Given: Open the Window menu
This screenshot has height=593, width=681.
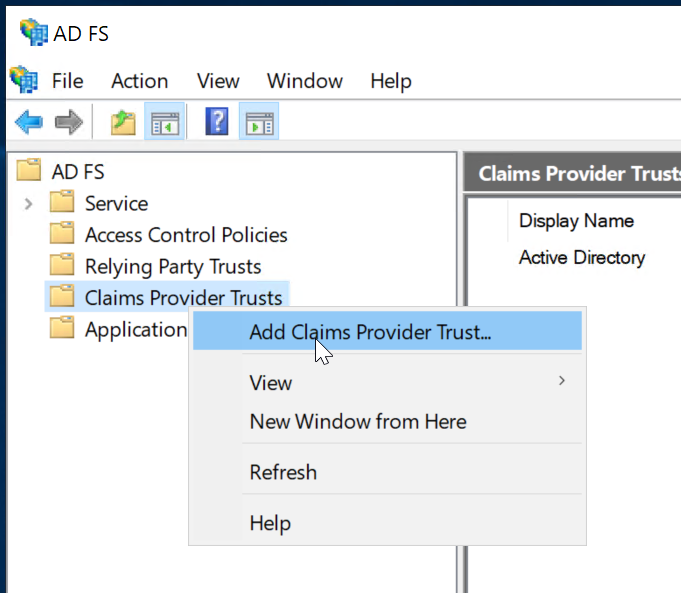Looking at the screenshot, I should point(305,81).
